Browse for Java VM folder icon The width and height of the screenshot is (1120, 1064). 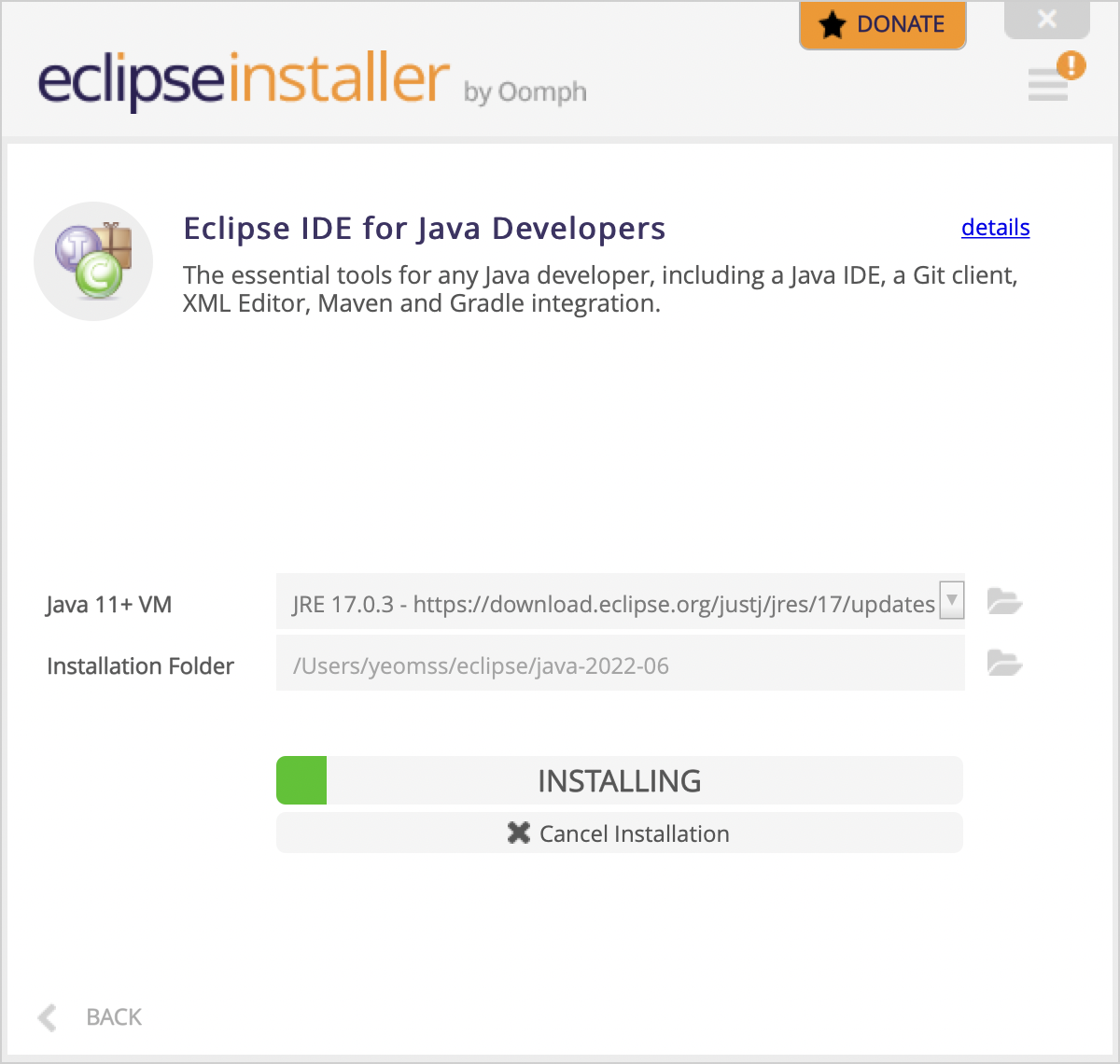point(1004,601)
